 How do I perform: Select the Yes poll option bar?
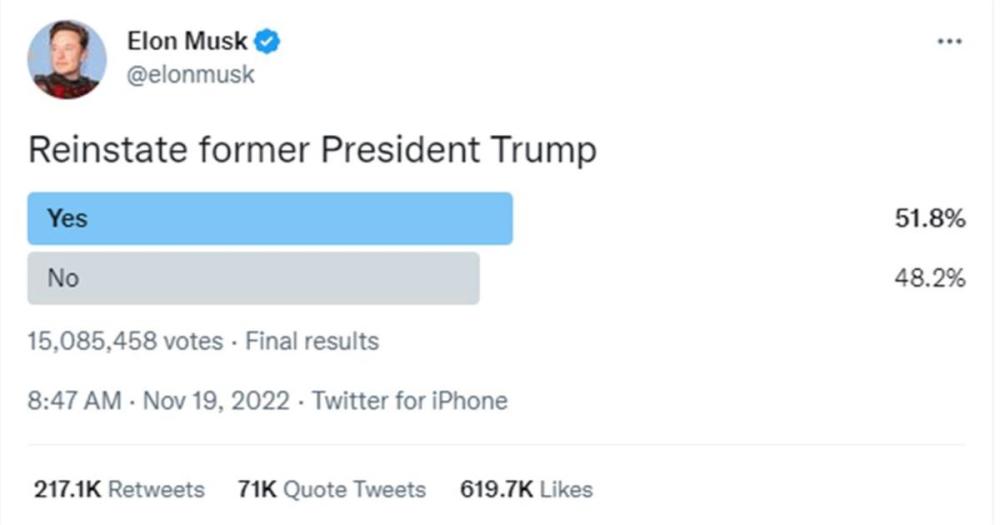pos(270,218)
